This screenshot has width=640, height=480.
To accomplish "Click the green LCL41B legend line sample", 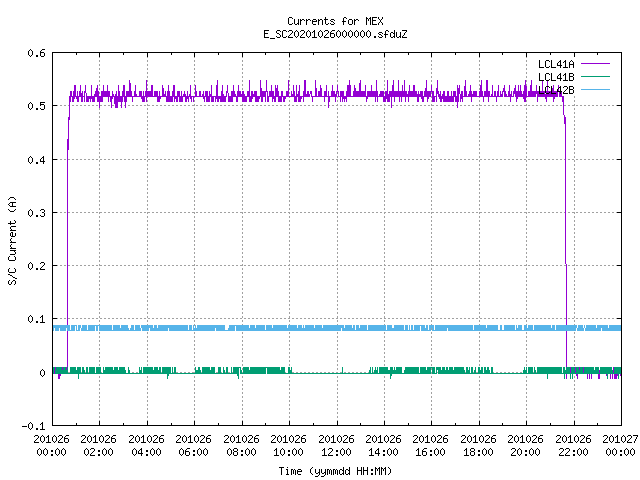I will click(x=595, y=76).
